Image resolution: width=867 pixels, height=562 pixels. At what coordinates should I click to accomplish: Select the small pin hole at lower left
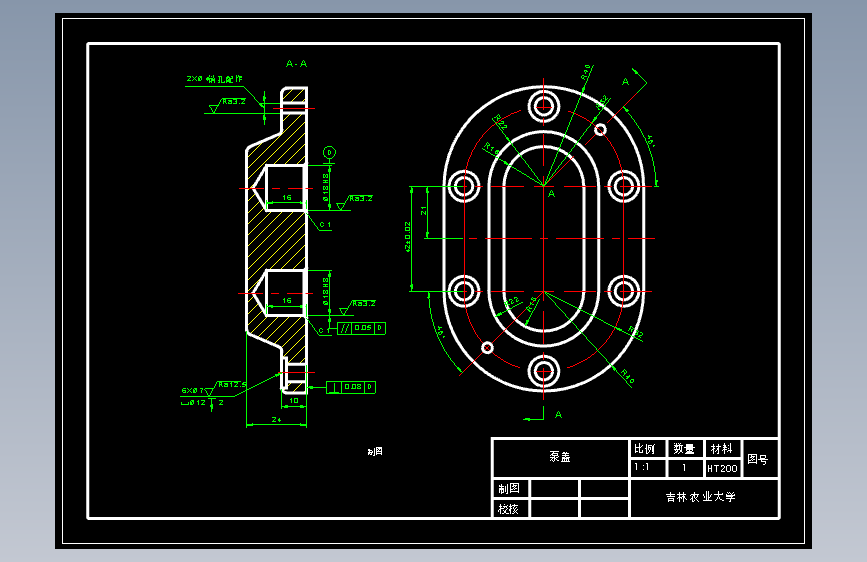(487, 347)
